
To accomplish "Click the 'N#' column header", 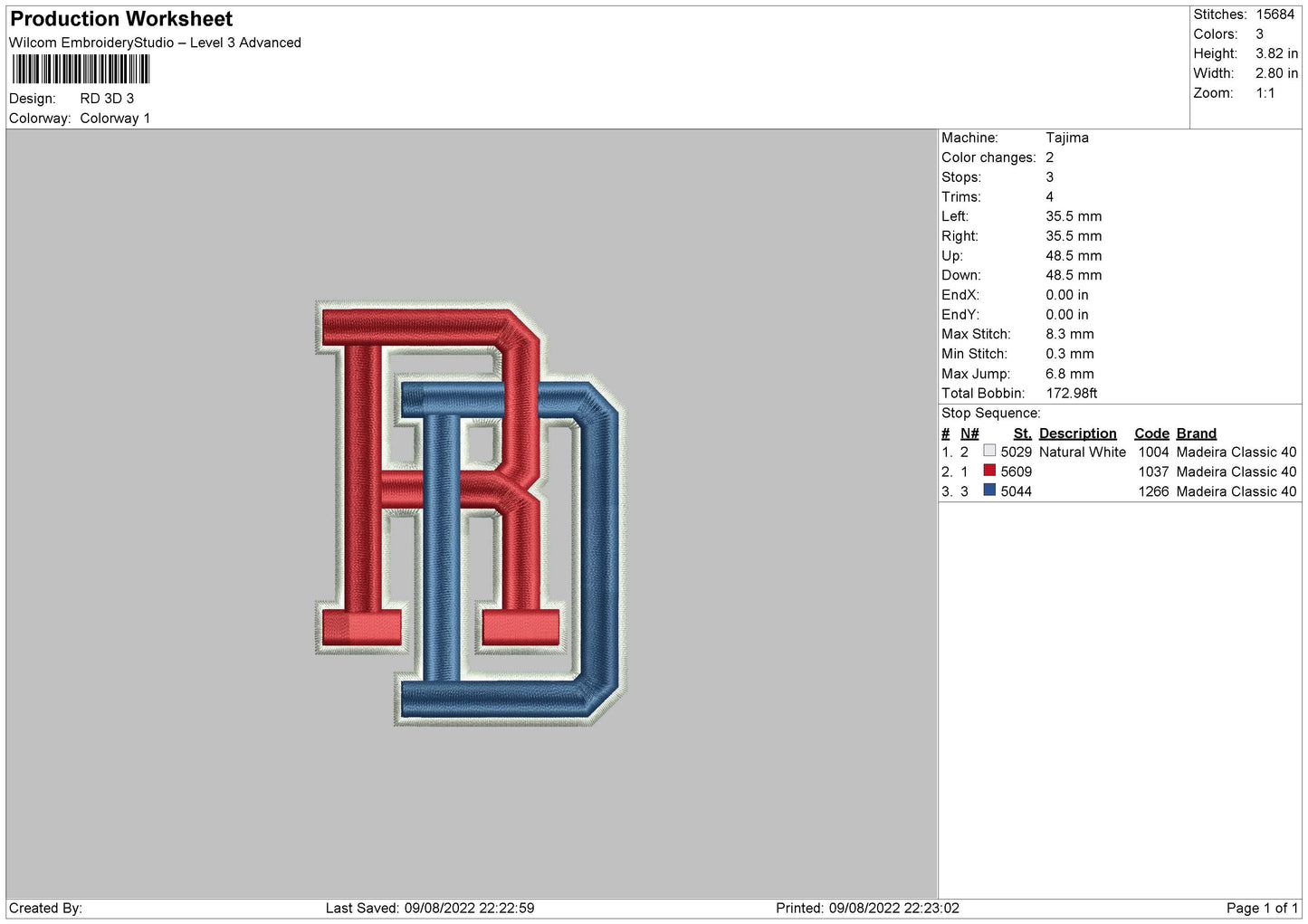I will 969,433.
